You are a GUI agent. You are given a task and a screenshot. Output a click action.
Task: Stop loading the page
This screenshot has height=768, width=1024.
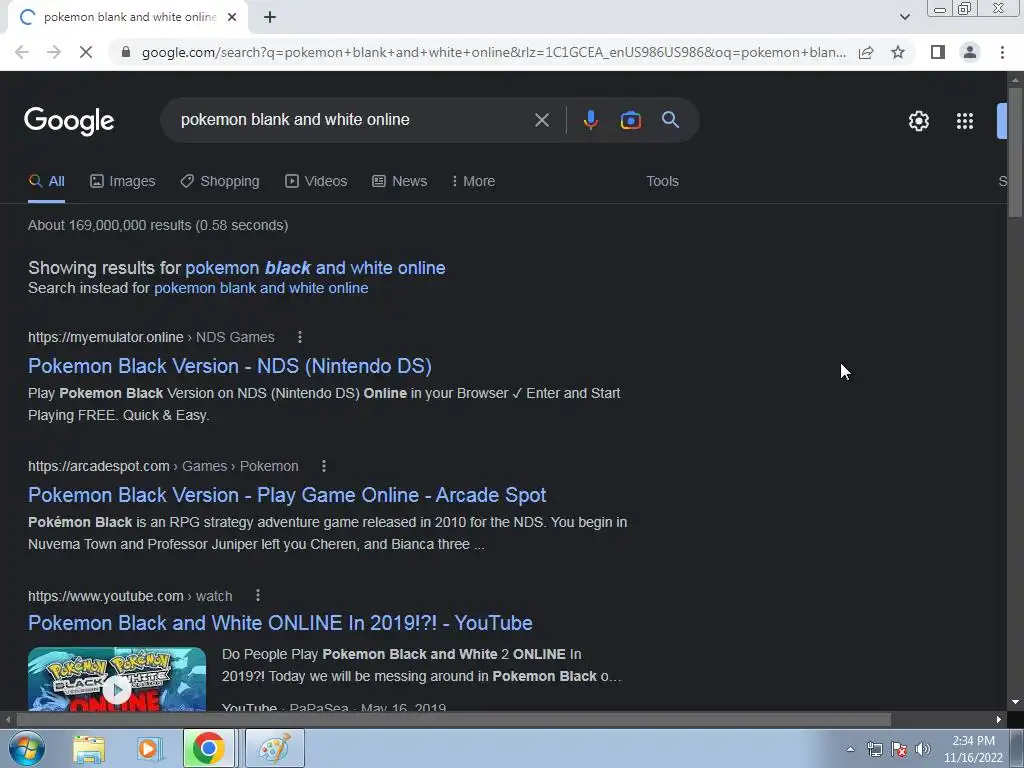(86, 52)
